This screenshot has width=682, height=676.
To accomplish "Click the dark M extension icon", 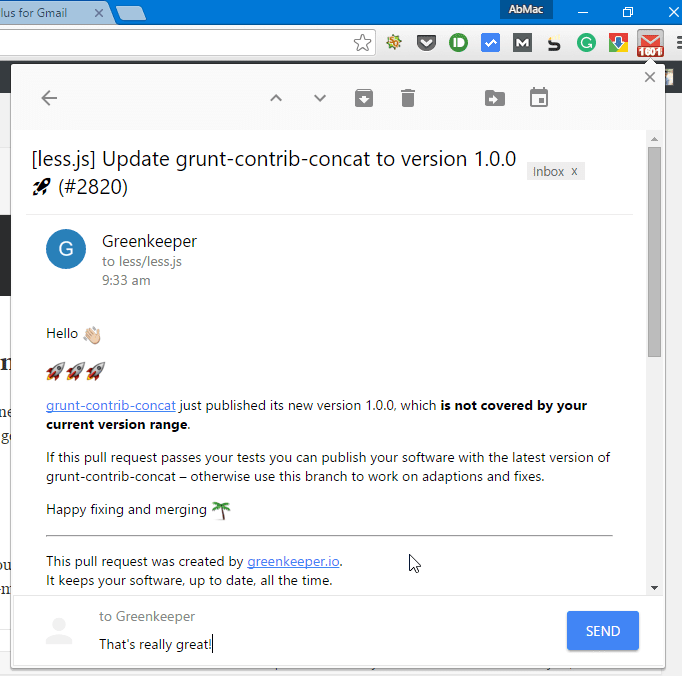I will click(522, 43).
